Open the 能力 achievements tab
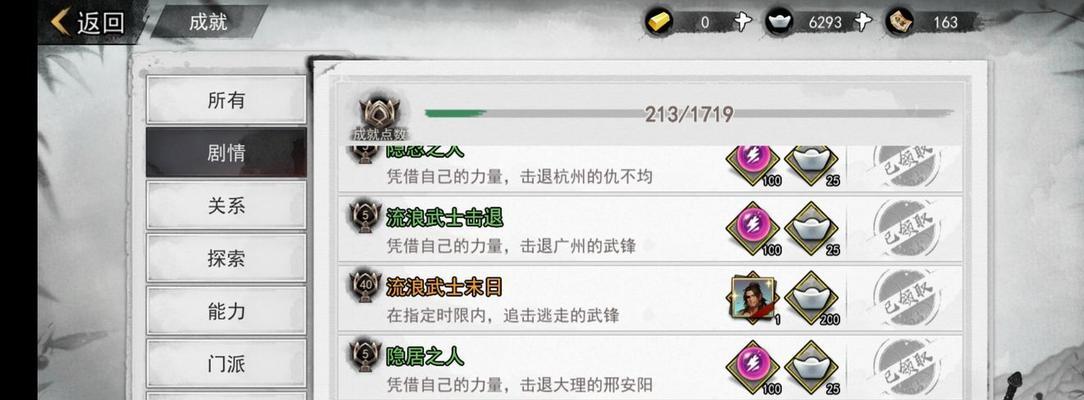 click(226, 311)
